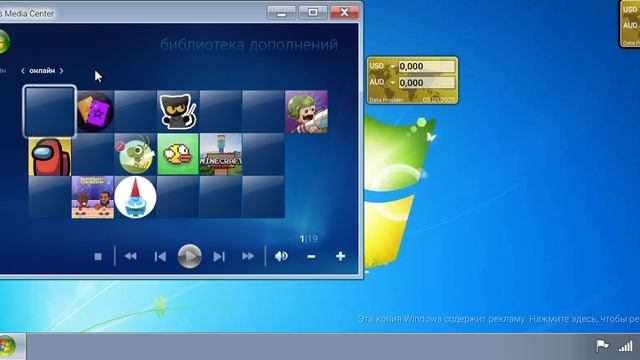Skip to next track
Screen dimensions: 640x360
(x=219, y=256)
